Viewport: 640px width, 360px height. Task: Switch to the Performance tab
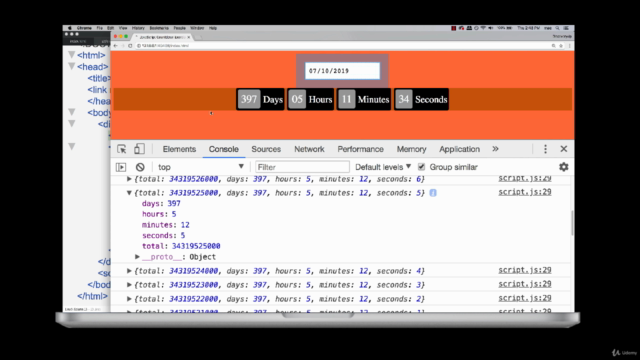[360, 149]
